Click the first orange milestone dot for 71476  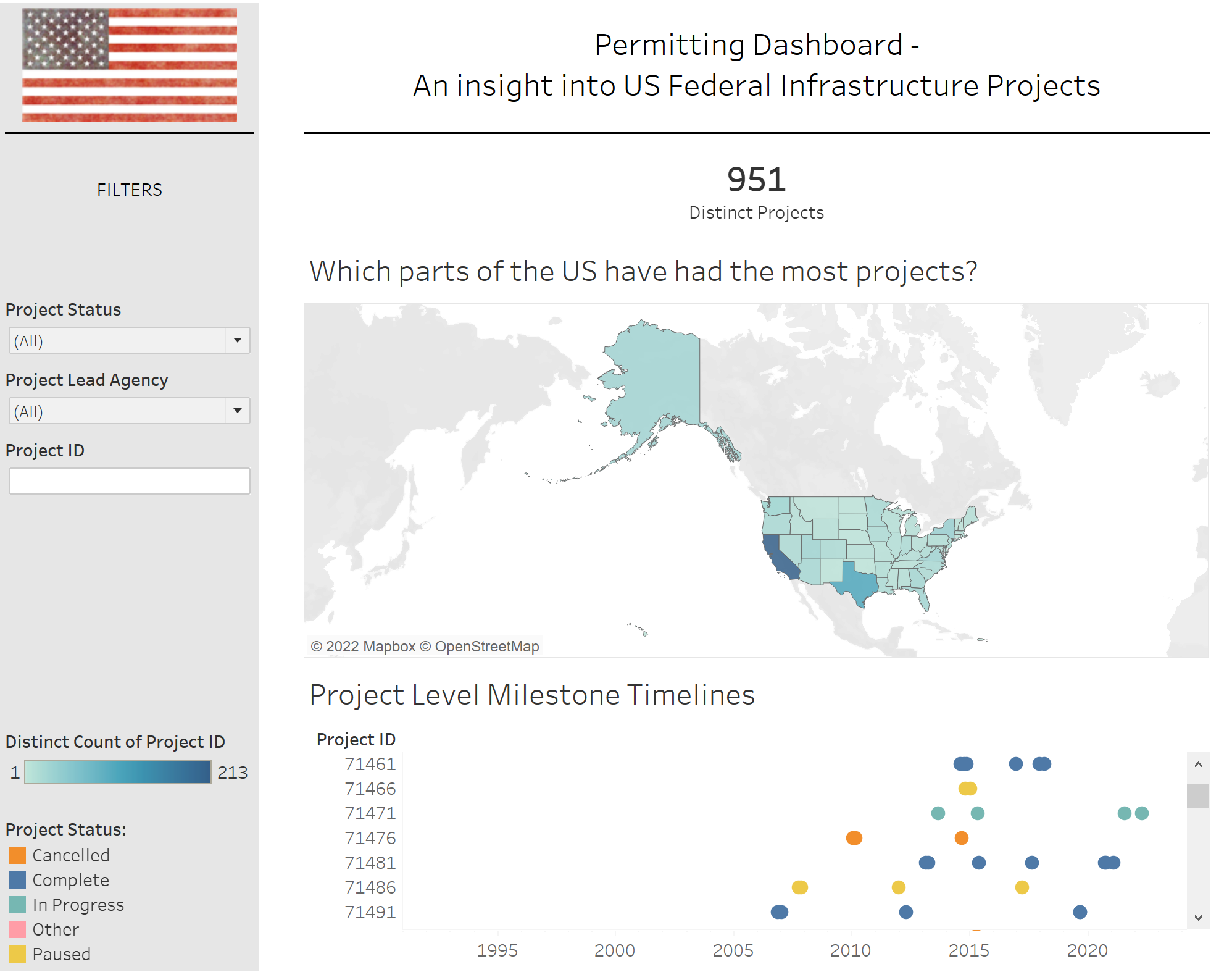pyautogui.click(x=854, y=838)
